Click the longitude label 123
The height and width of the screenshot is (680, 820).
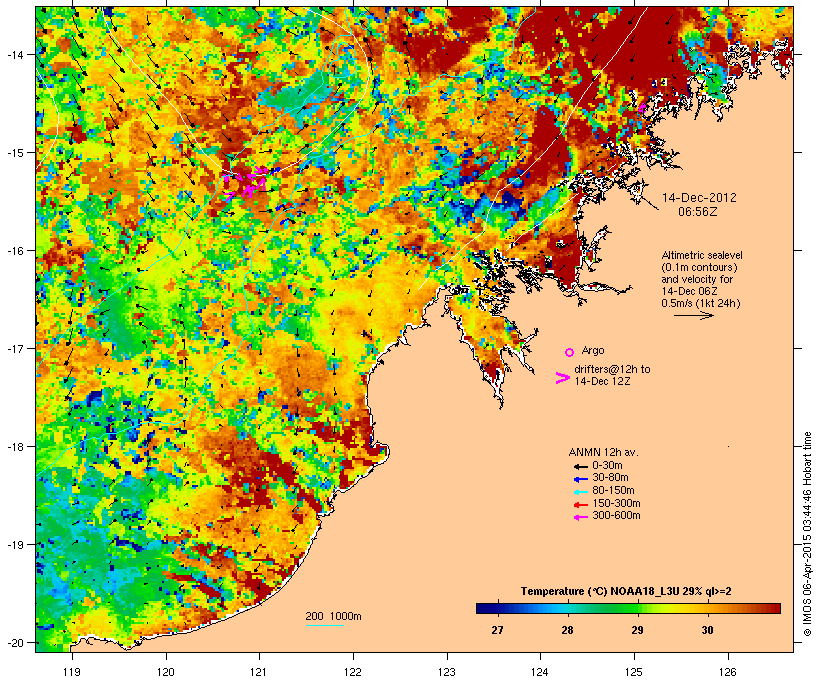[x=447, y=672]
